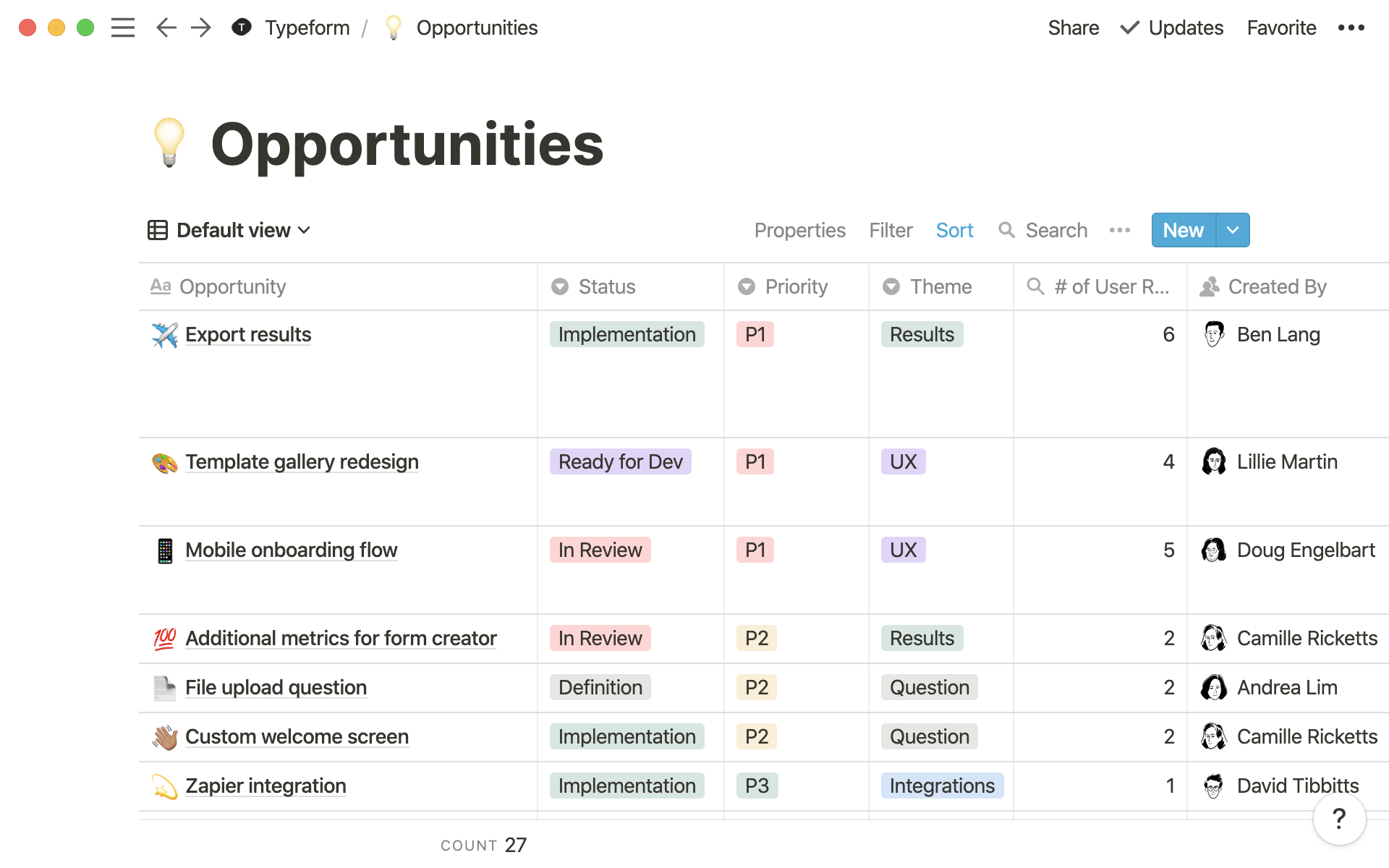This screenshot has width=1389, height=868.
Task: Click the New button
Action: pyautogui.click(x=1183, y=230)
